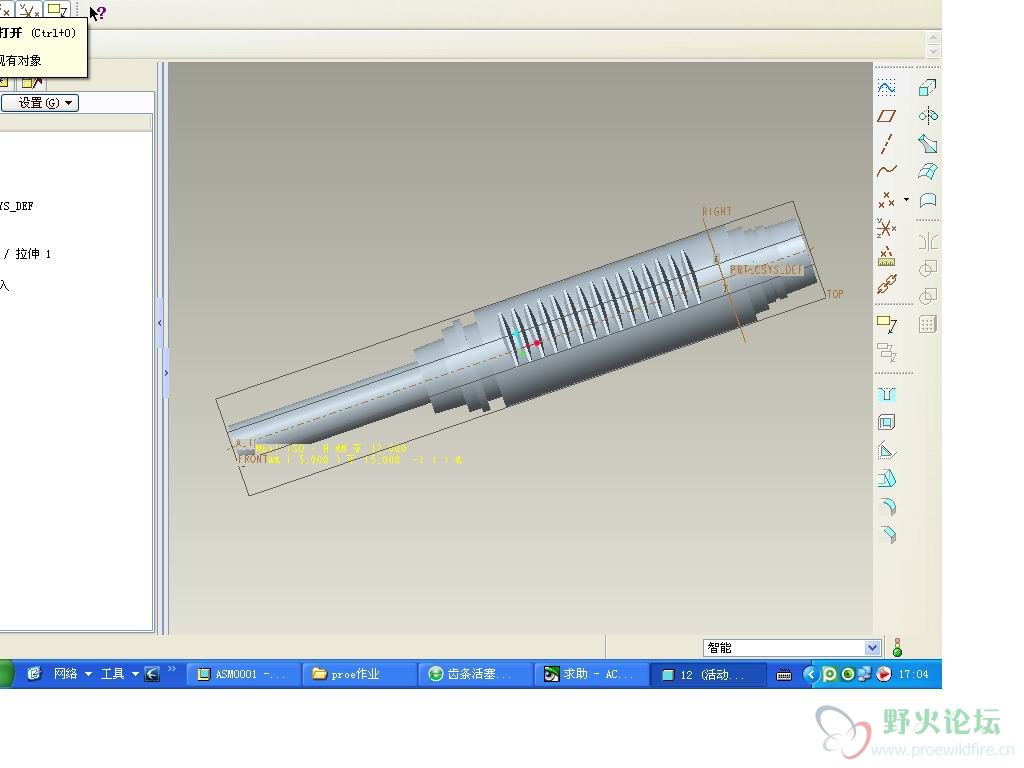The image size is (1024, 768).
Task: Switch to 求助 - AC taskbar window
Action: 591,674
